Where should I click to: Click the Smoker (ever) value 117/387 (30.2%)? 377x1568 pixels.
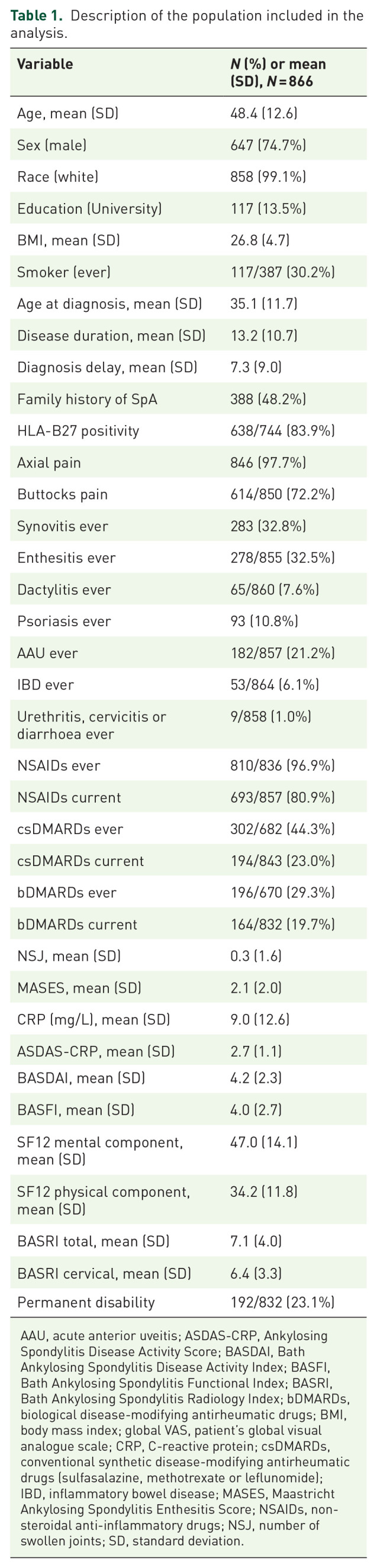282,272
